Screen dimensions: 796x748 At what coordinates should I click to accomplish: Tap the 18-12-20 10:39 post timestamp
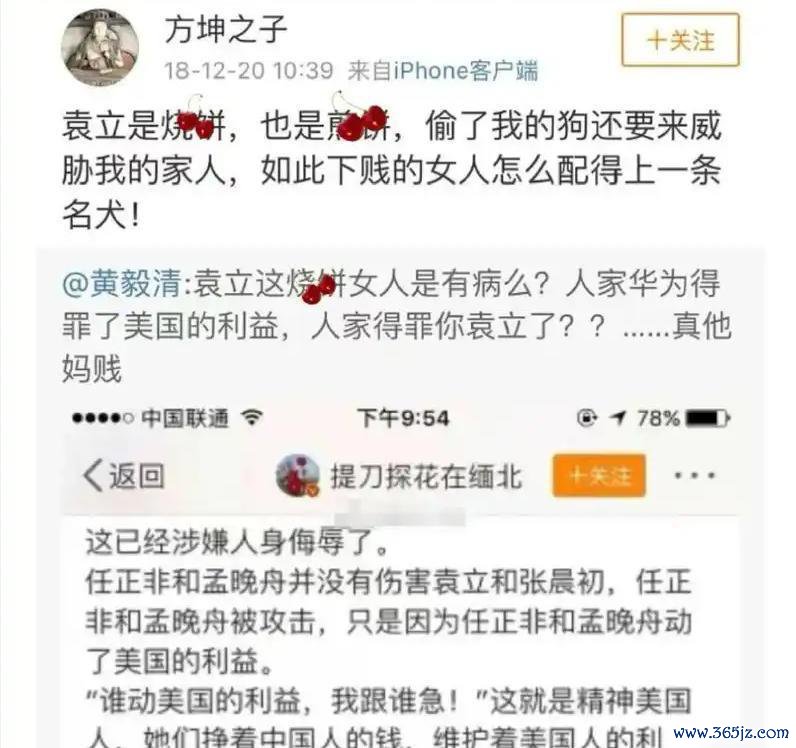click(249, 70)
